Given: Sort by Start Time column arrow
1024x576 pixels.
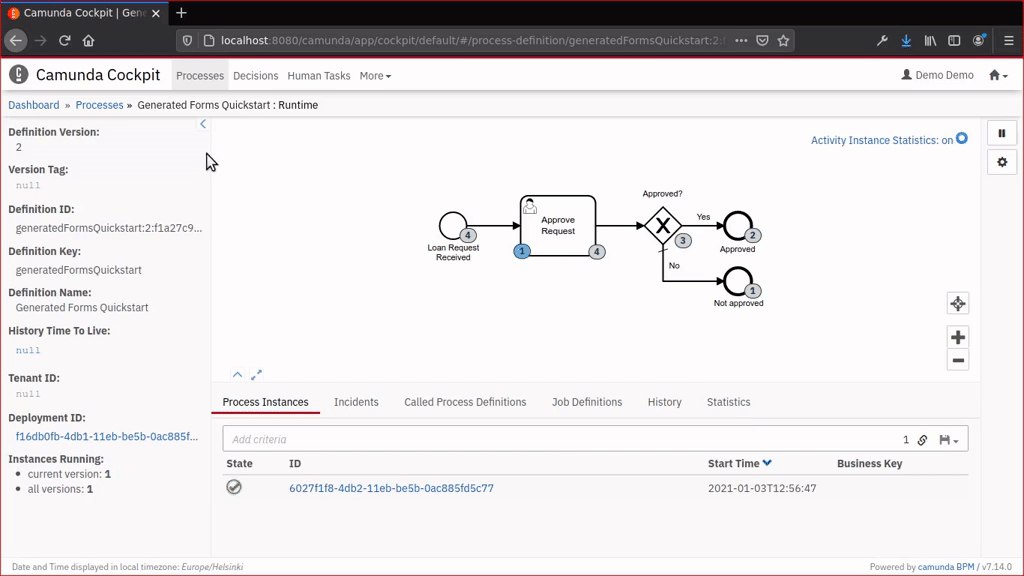Looking at the screenshot, I should pyautogui.click(x=767, y=463).
